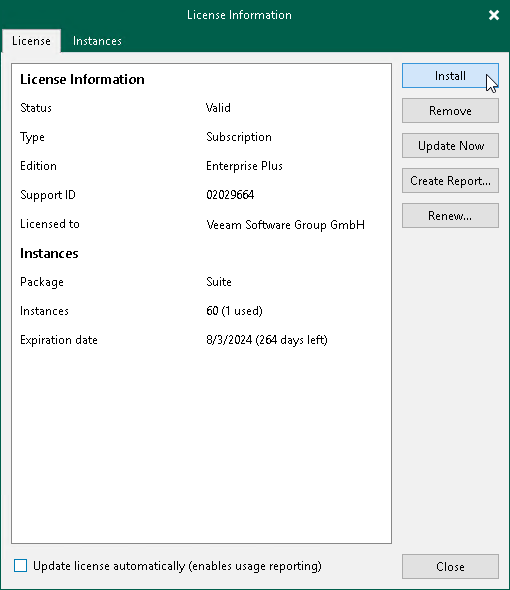The height and width of the screenshot is (590, 510).
Task: Click the Install license button
Action: [450, 76]
